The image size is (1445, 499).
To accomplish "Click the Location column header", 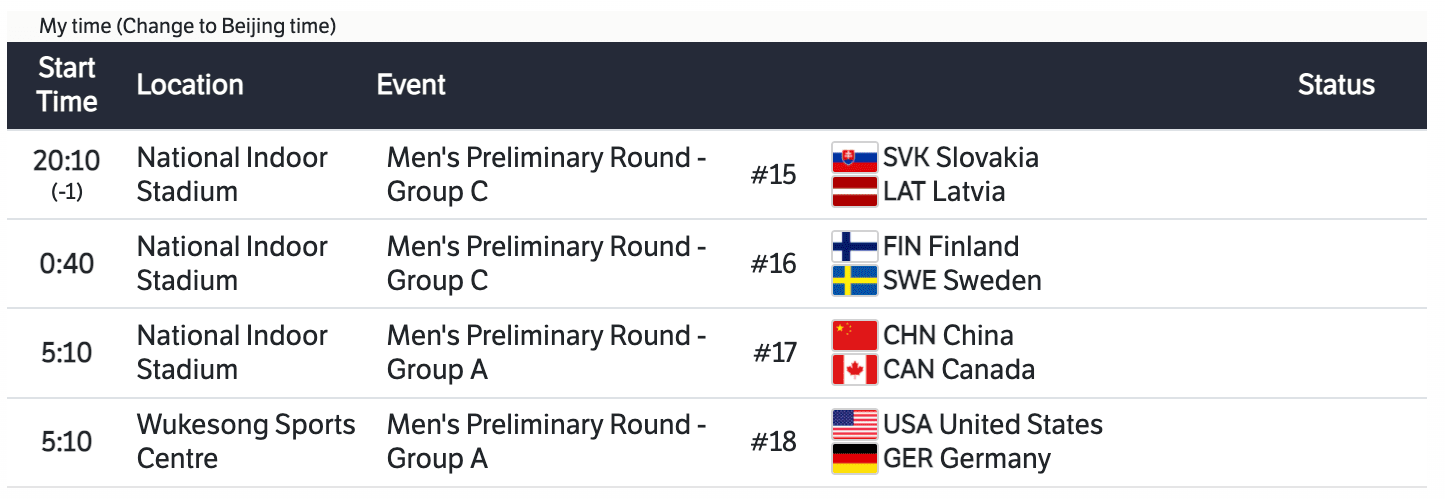I will coord(190,85).
